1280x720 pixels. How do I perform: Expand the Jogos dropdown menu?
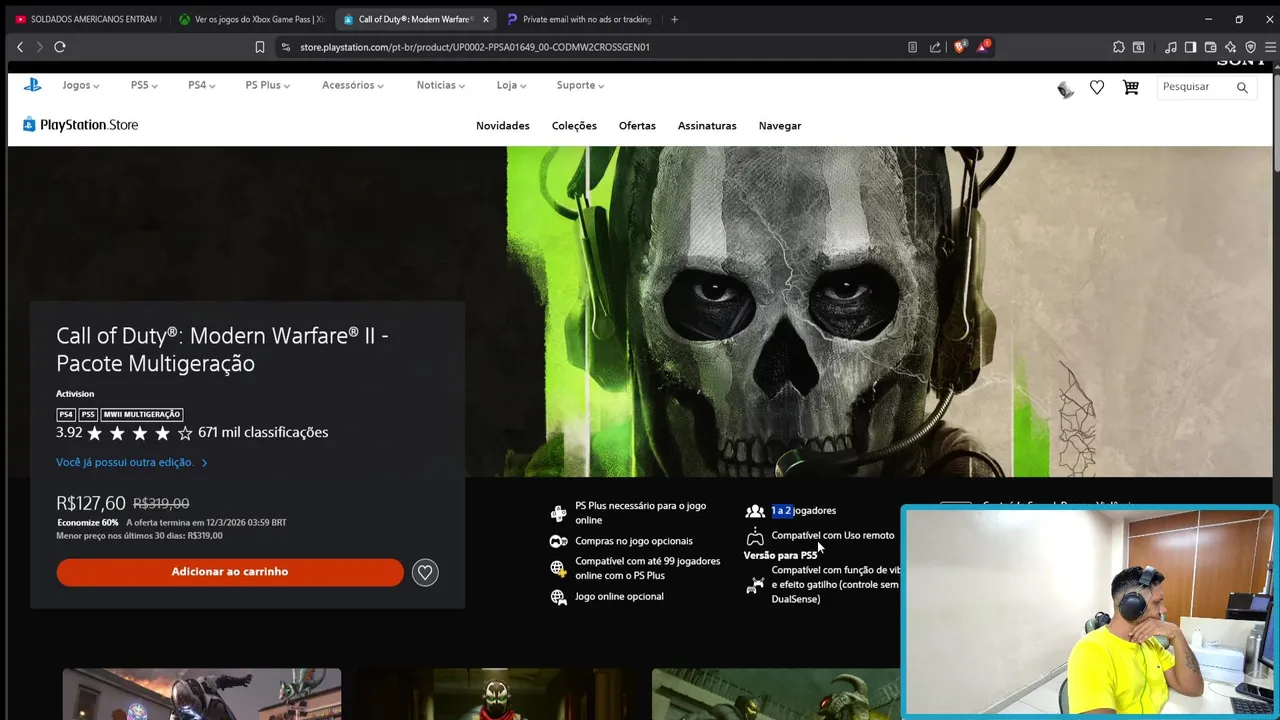coord(80,85)
